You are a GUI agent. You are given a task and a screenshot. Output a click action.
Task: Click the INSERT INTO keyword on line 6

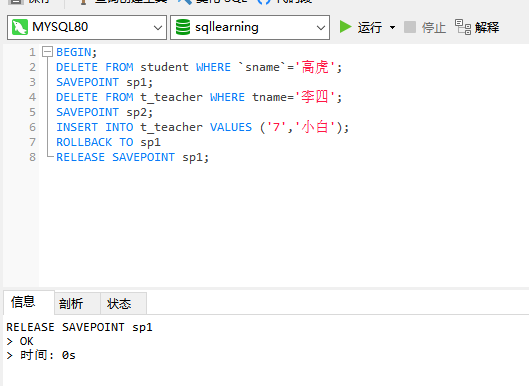tap(95, 127)
